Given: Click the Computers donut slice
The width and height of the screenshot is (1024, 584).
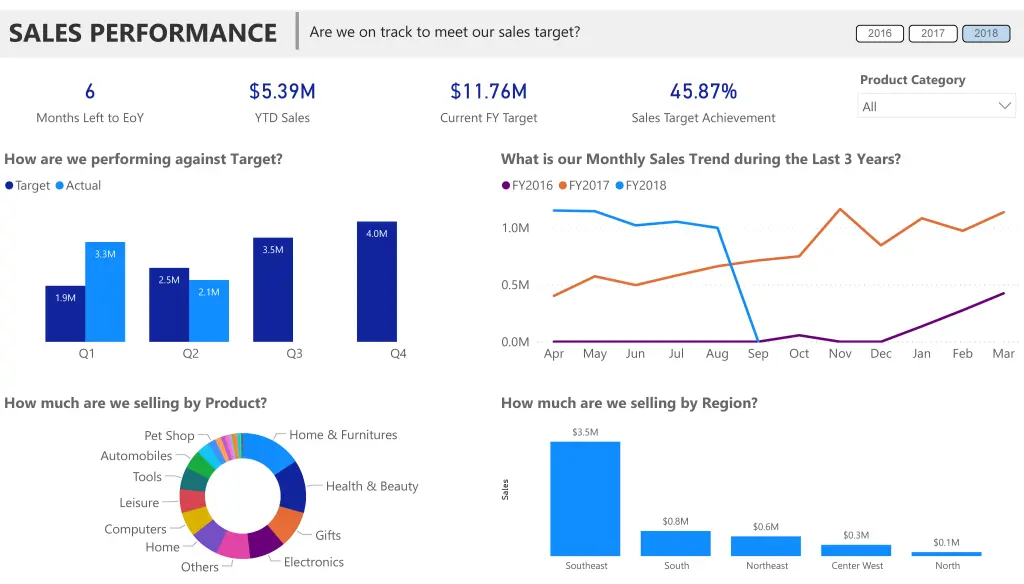Looking at the screenshot, I should click(x=197, y=520).
